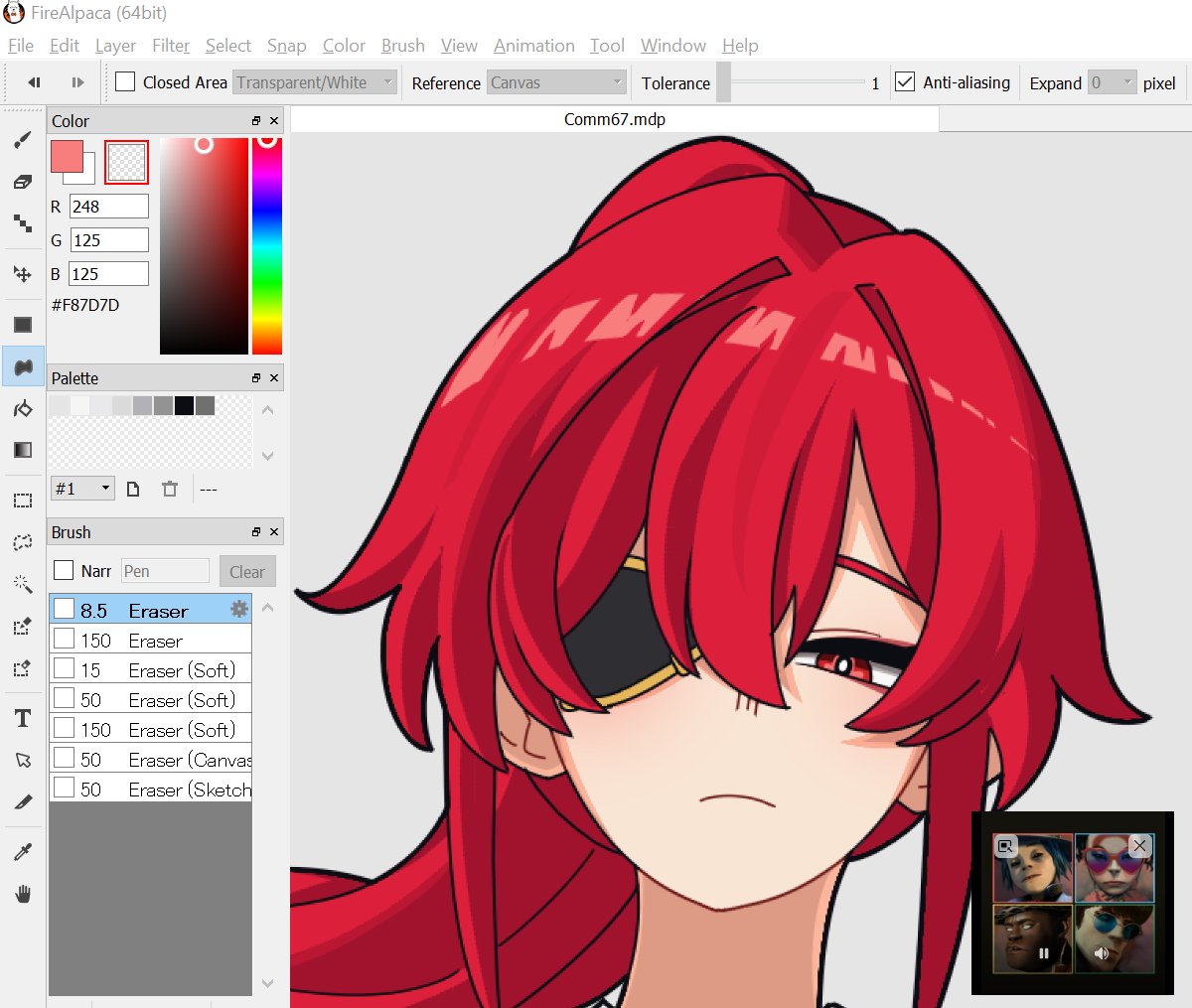Close the Palette panel
This screenshot has height=1008, width=1192.
tap(275, 377)
